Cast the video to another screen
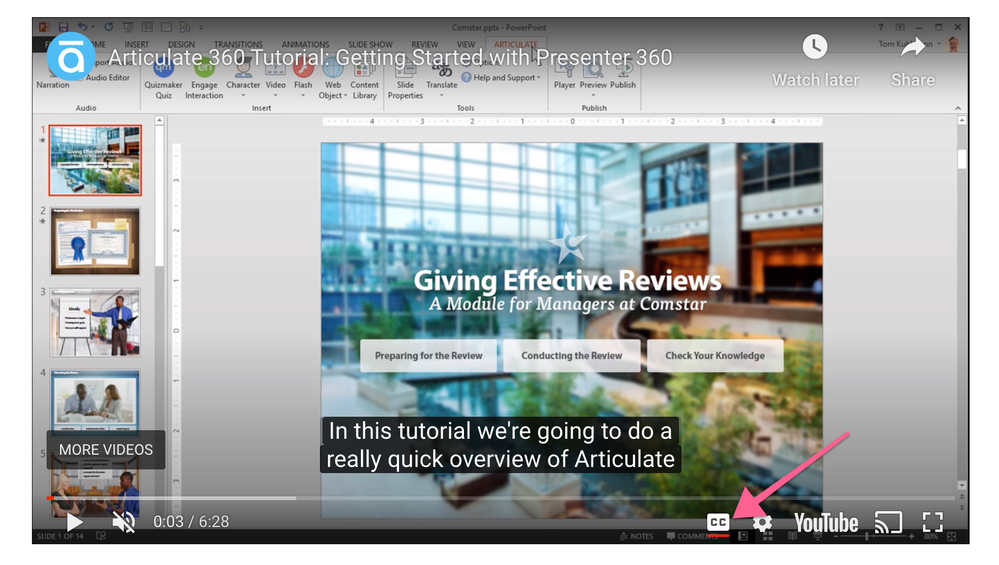The height and width of the screenshot is (565, 999). (x=888, y=522)
